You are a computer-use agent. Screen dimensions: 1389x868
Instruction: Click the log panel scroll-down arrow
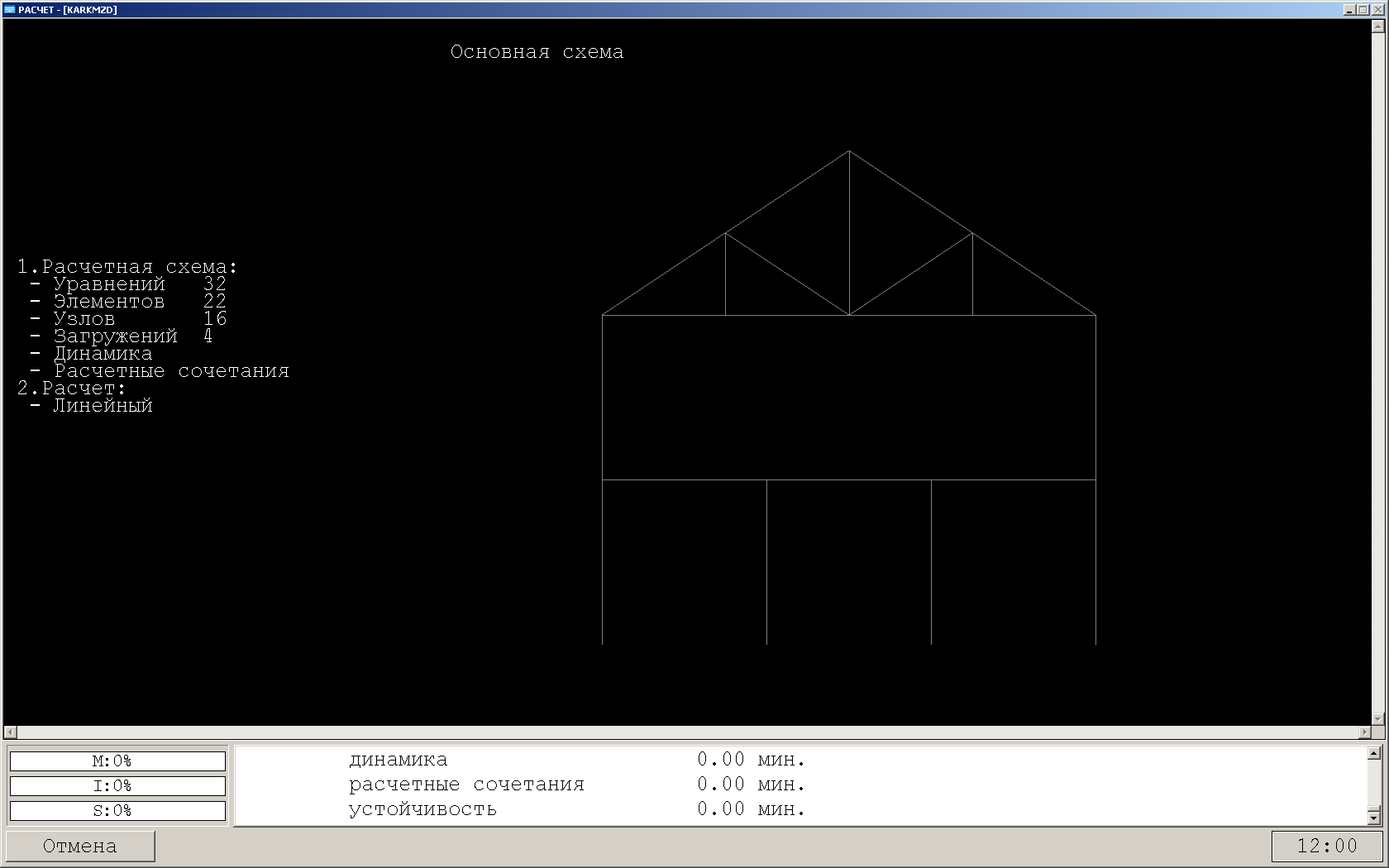click(x=1374, y=818)
